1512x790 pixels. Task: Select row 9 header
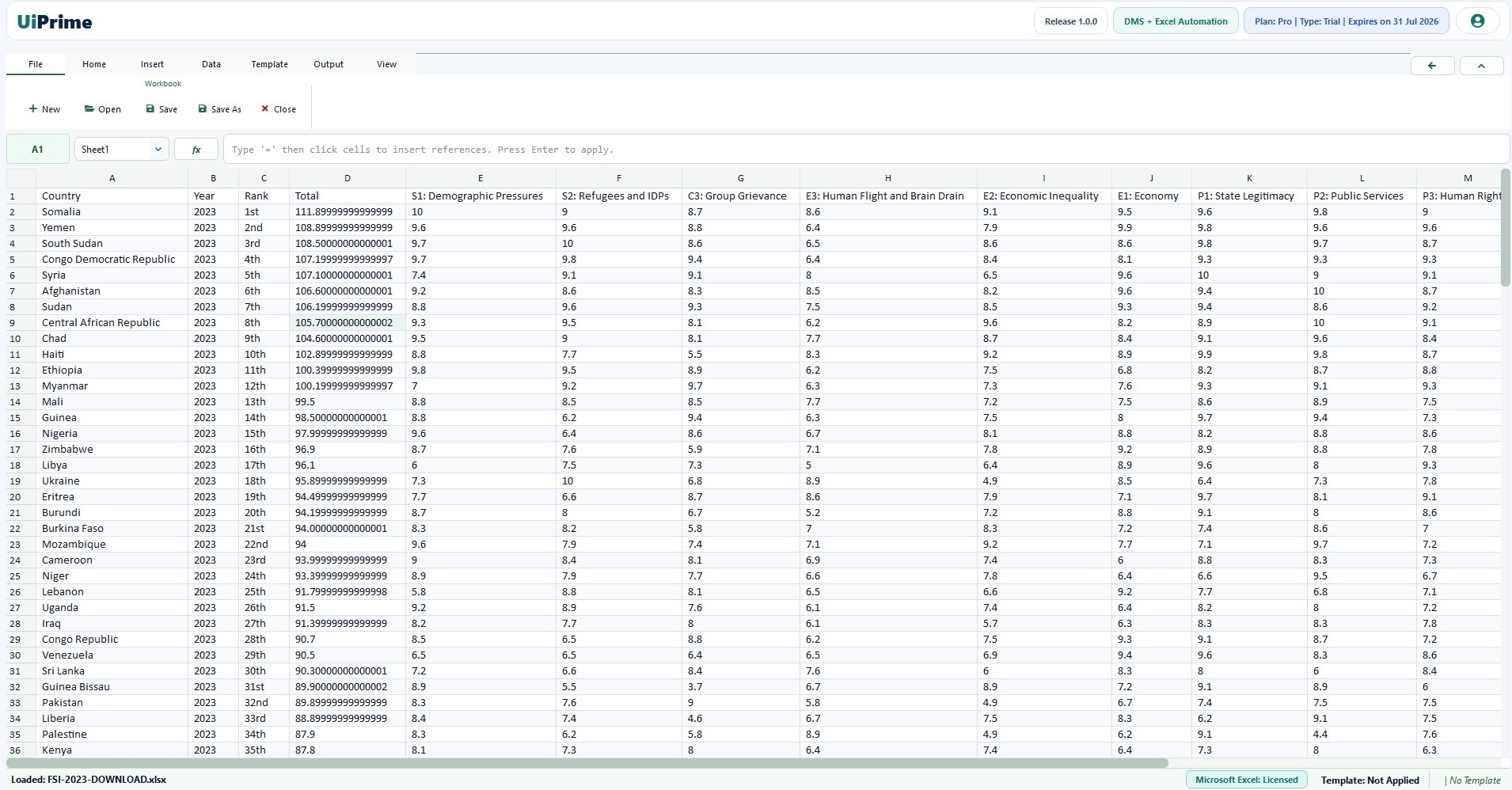[x=21, y=323]
